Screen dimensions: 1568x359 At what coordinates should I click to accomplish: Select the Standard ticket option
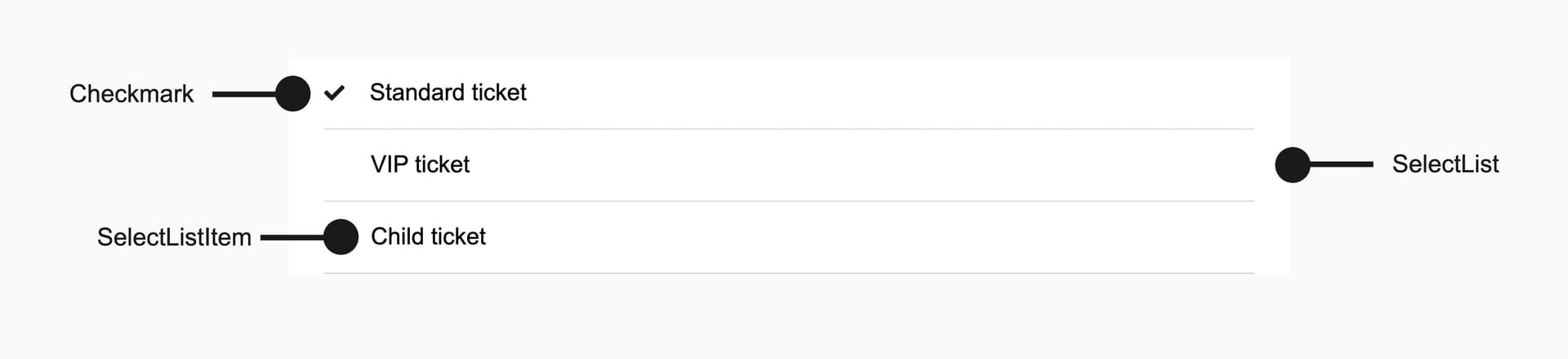448,93
